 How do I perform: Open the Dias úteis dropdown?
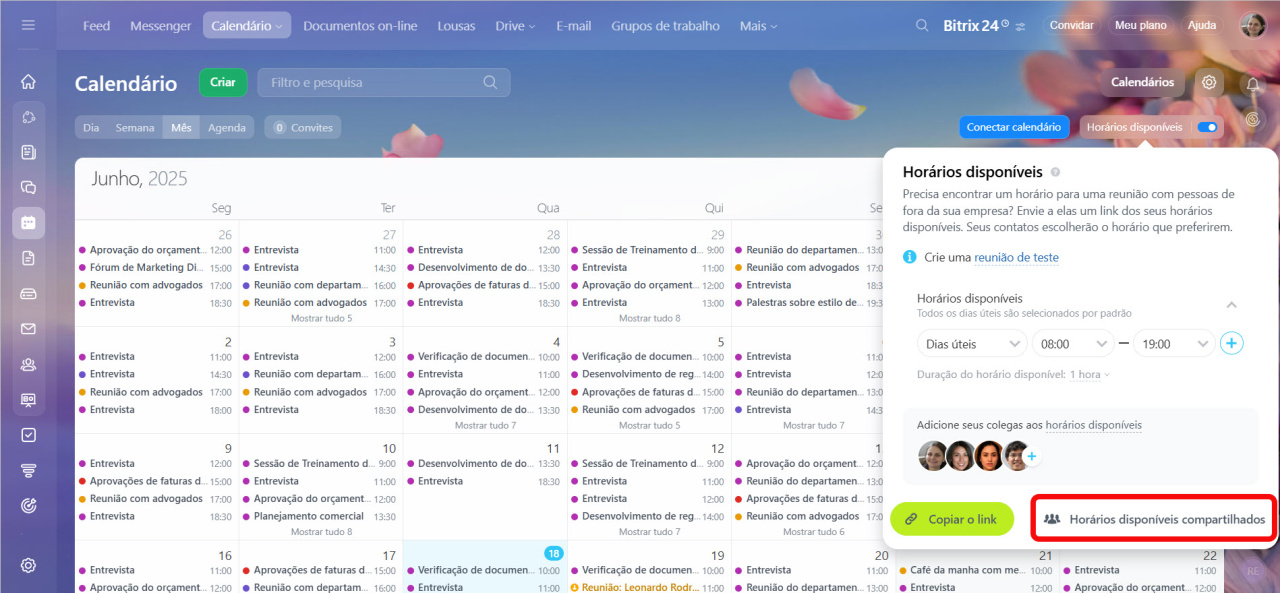pos(972,343)
